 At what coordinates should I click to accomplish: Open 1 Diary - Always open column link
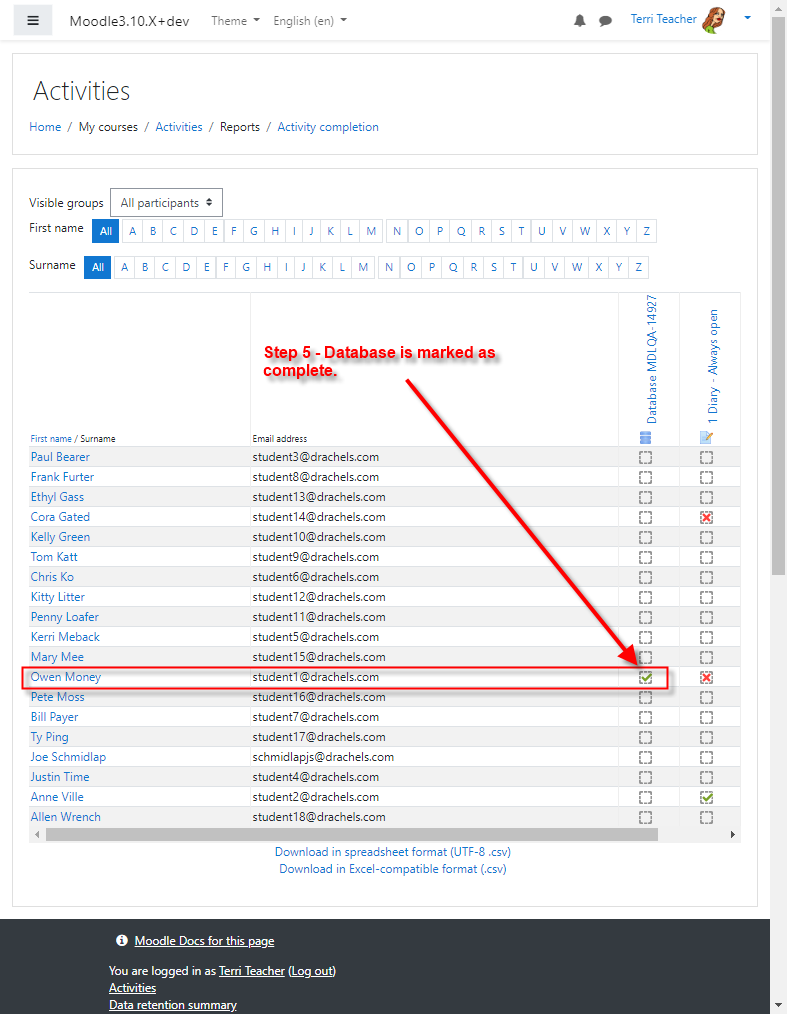click(713, 367)
